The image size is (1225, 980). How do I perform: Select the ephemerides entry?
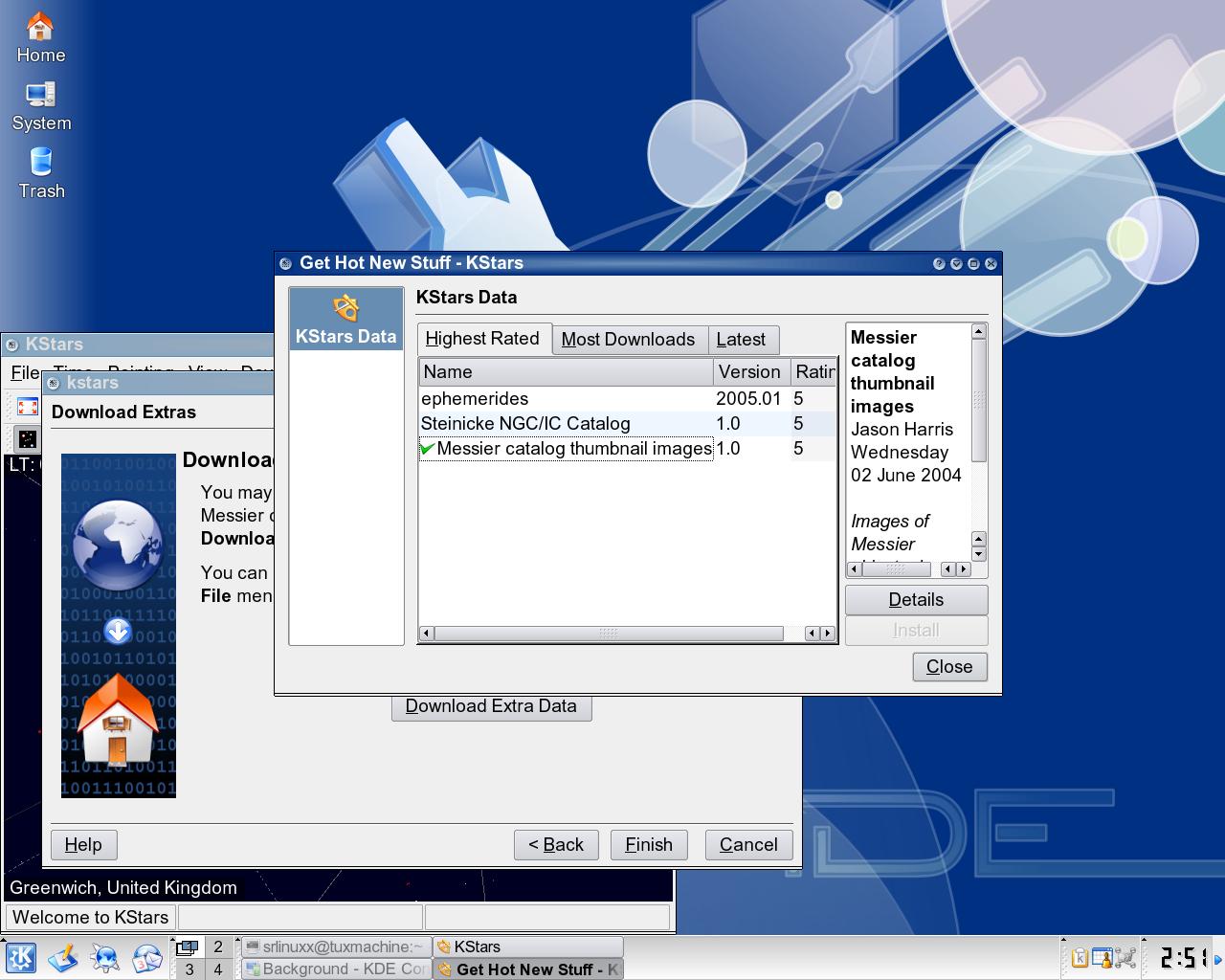(627, 399)
